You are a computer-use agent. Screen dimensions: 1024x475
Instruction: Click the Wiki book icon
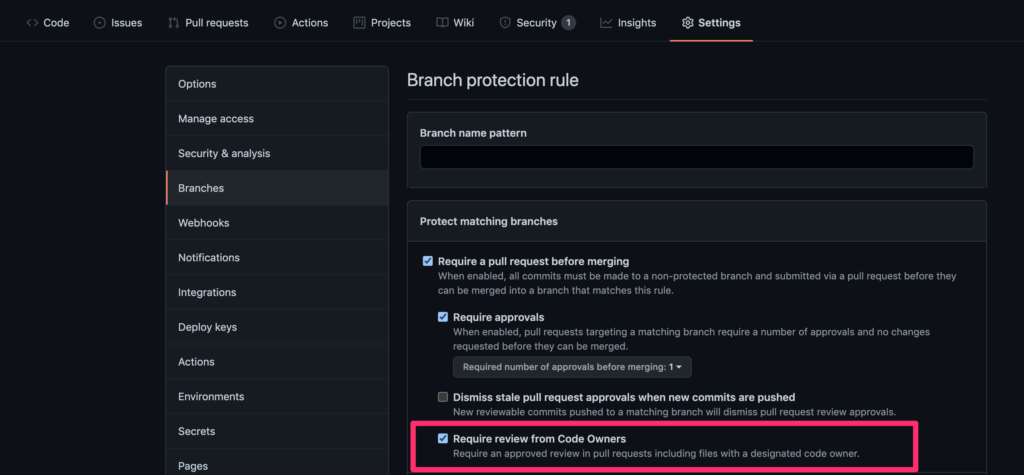click(x=442, y=23)
